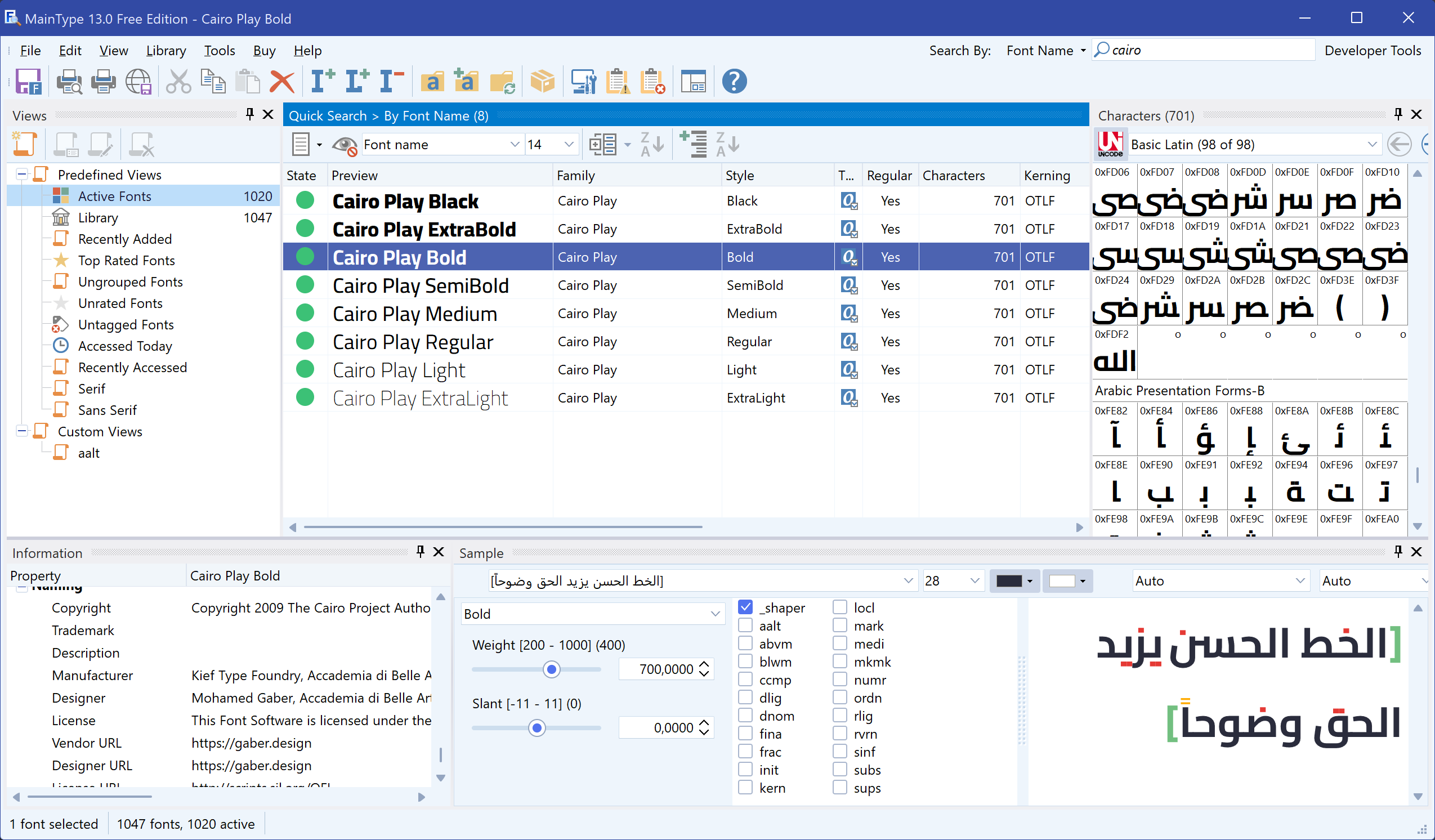Click the new view icon in Views panel
The image size is (1435, 840).
click(x=24, y=144)
